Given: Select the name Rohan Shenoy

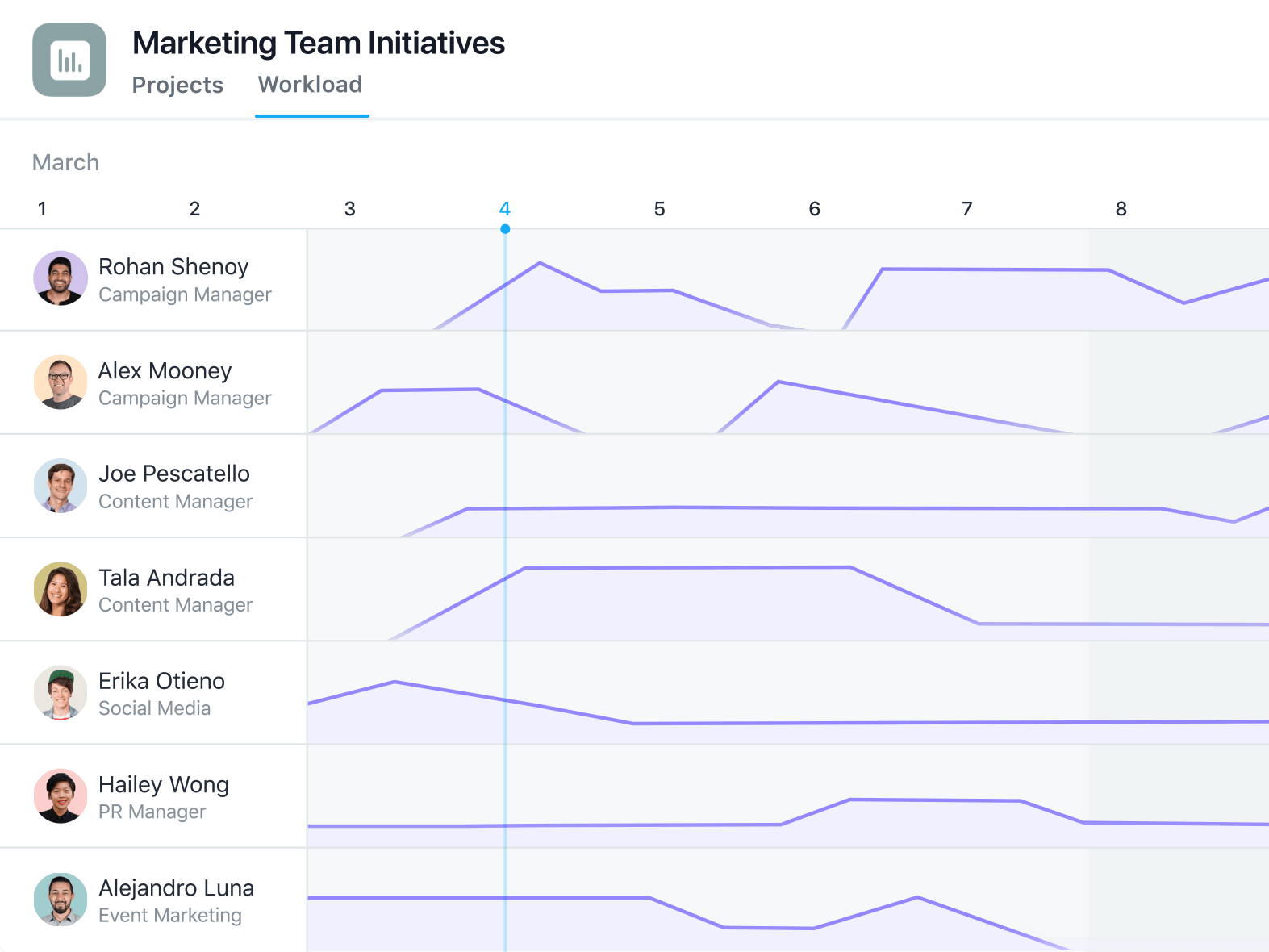Looking at the screenshot, I should pyautogui.click(x=173, y=267).
